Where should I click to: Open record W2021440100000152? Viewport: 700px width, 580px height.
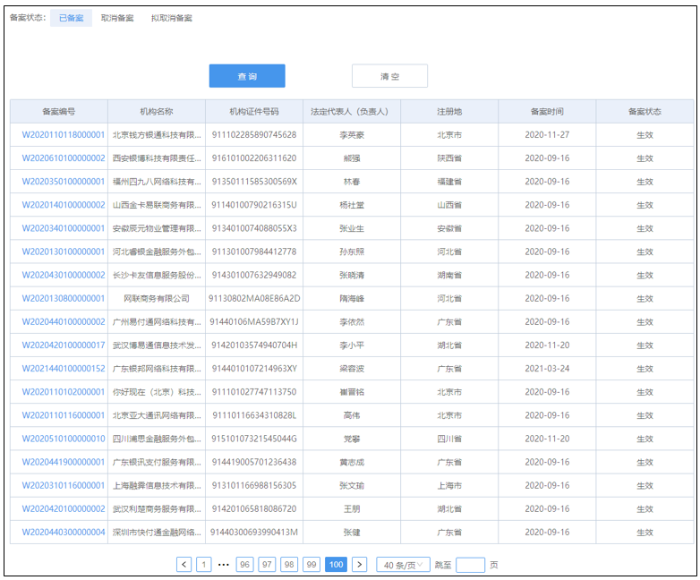[63, 368]
